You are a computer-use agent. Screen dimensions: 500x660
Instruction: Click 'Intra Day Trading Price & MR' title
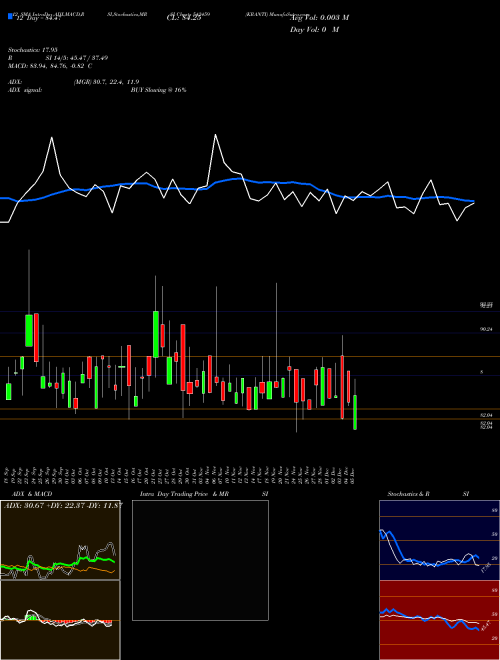point(184,494)
